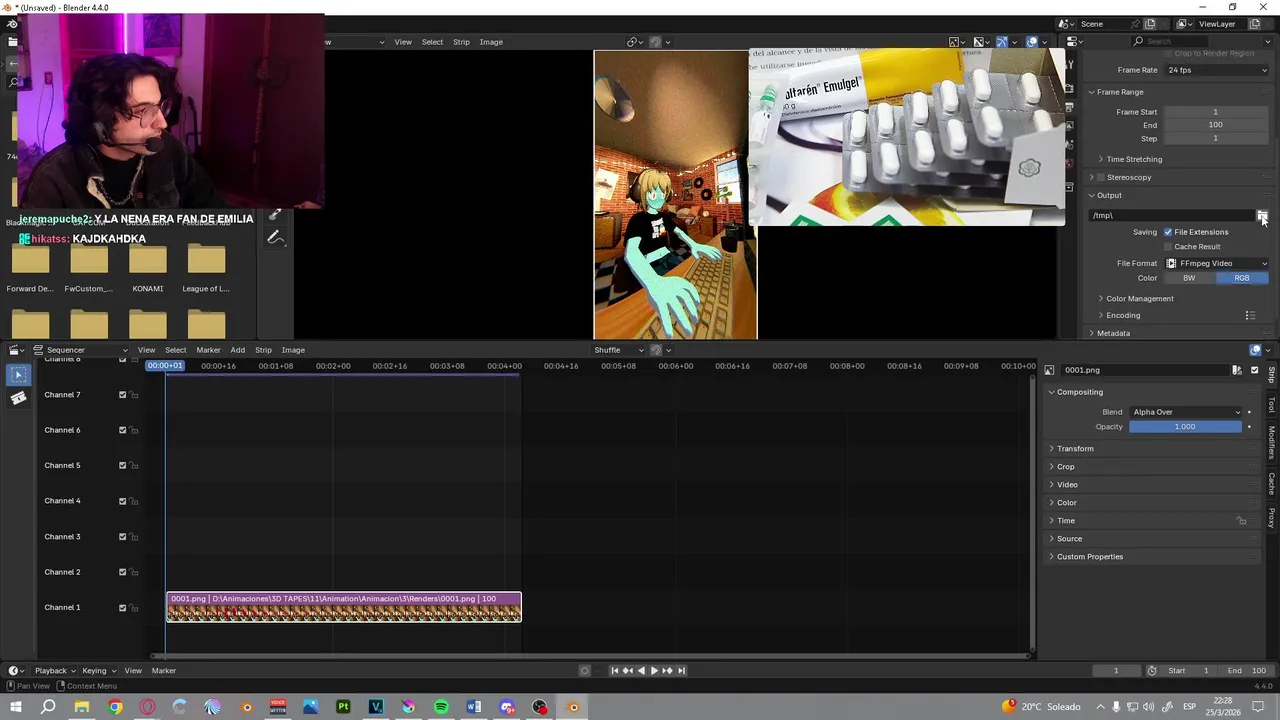The image size is (1280, 720).
Task: Open the File Format FFmpeg Video dropdown
Action: coord(1217,263)
